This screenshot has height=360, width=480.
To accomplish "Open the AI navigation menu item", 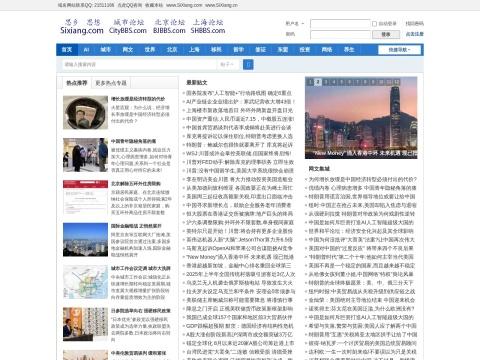I will 86,50.
